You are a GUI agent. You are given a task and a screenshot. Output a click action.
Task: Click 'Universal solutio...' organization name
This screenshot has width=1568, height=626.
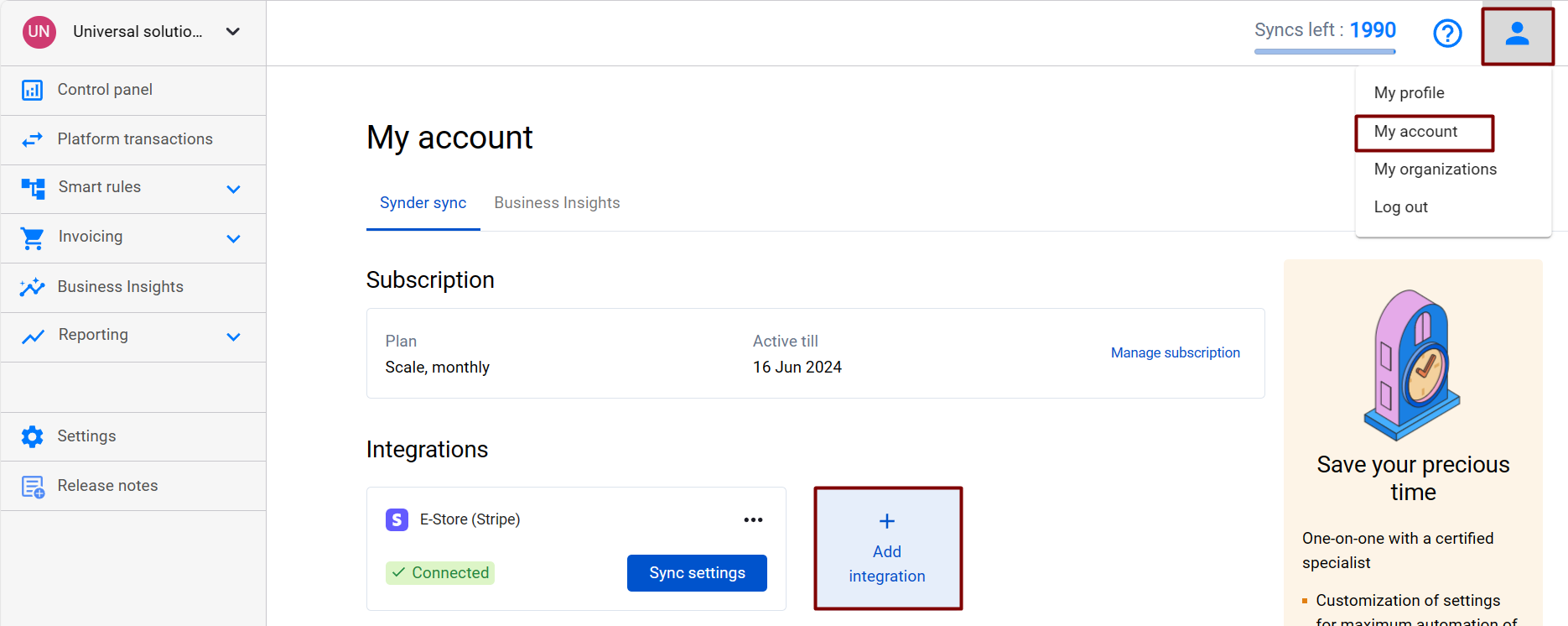[138, 32]
